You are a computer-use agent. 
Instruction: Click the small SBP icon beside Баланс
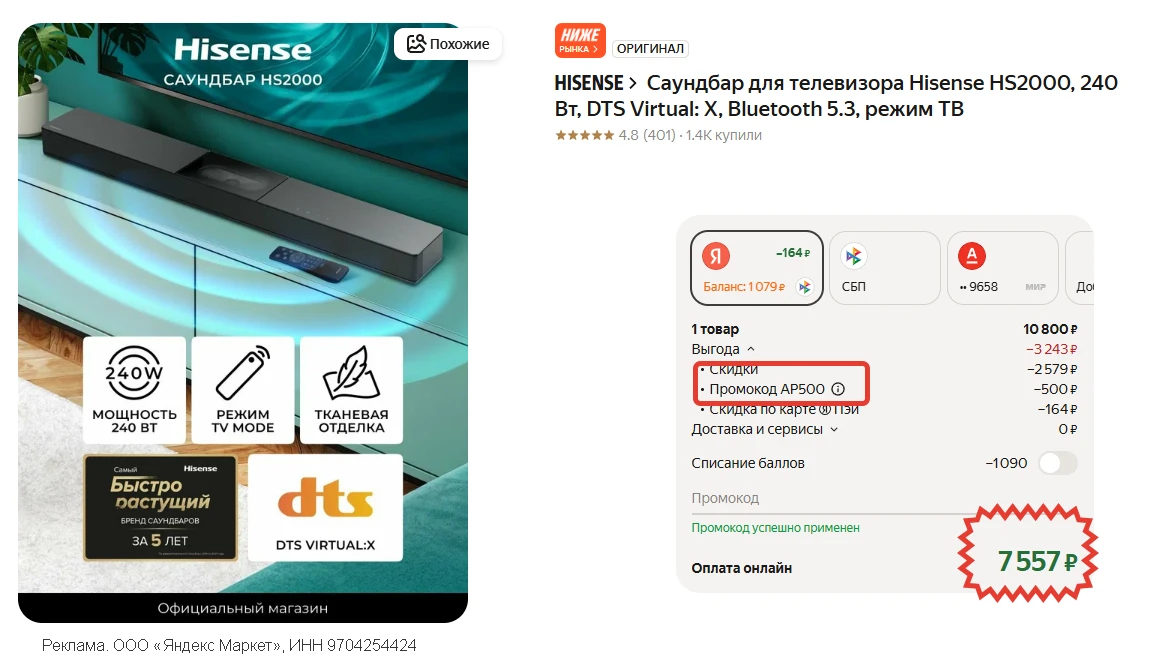click(804, 286)
